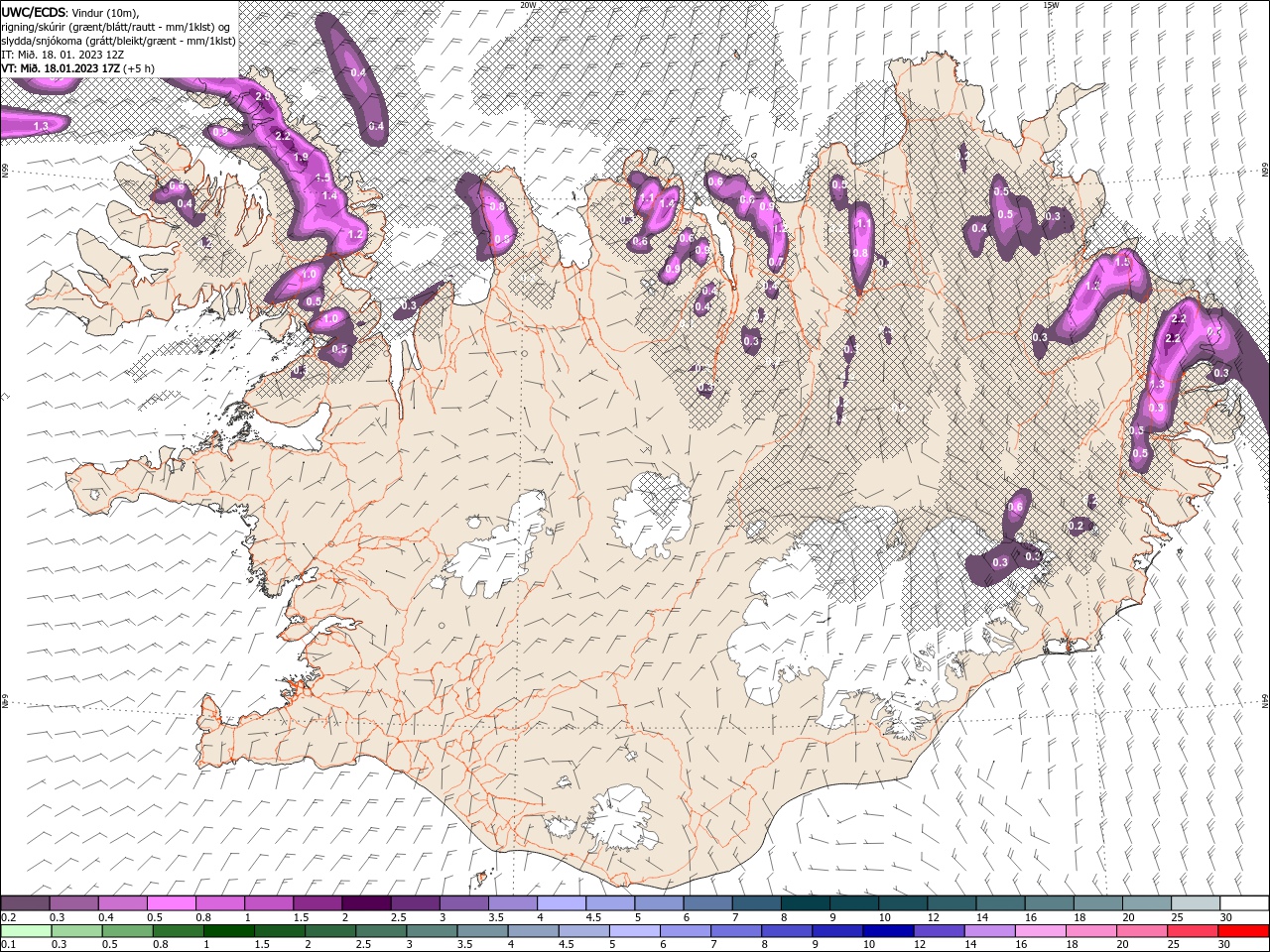The height and width of the screenshot is (952, 1270).
Task: Select the 1.5 magenta swatch in the snow scale
Action: click(317, 903)
